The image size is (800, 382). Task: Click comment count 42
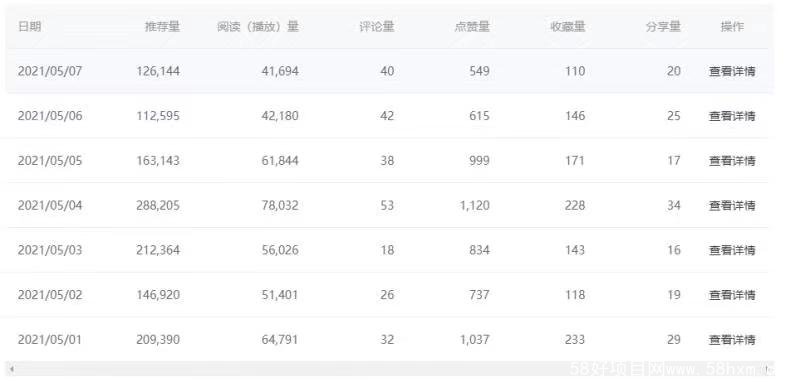click(387, 116)
